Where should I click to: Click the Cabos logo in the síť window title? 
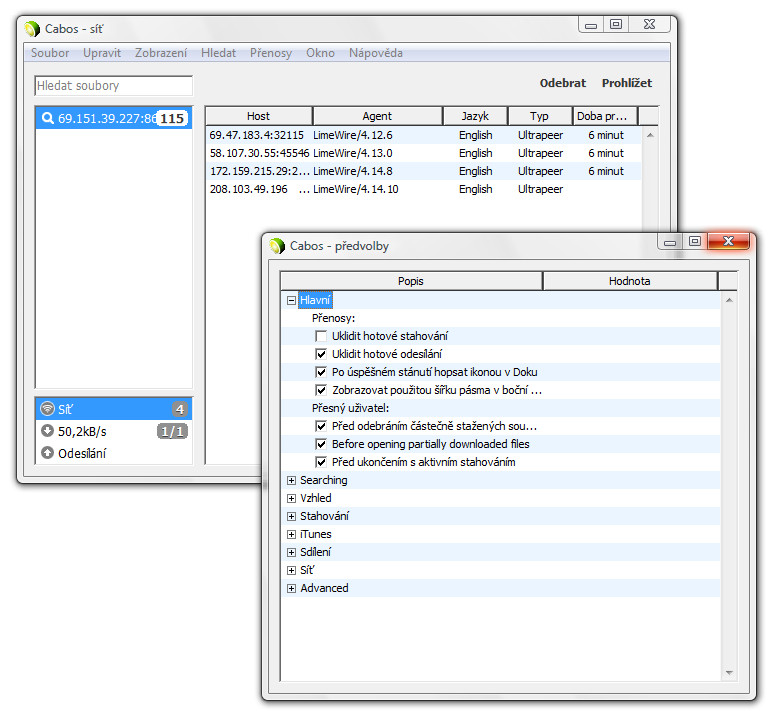[x=32, y=29]
